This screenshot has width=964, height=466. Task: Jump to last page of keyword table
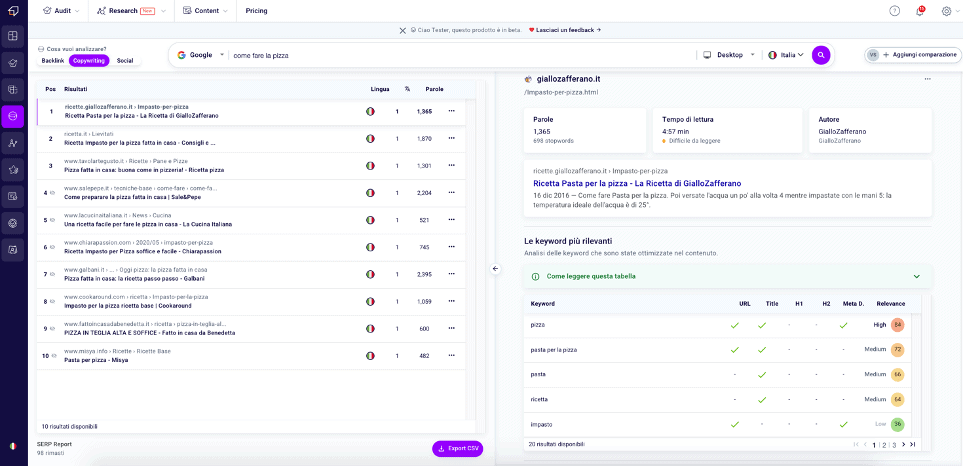(912, 444)
